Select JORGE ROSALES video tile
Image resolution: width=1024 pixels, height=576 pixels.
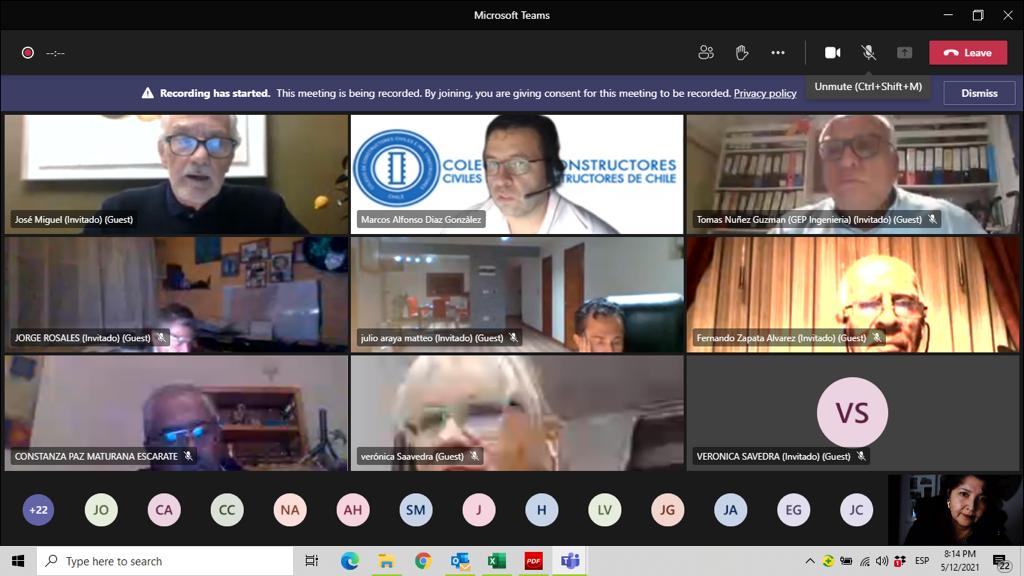coord(176,295)
